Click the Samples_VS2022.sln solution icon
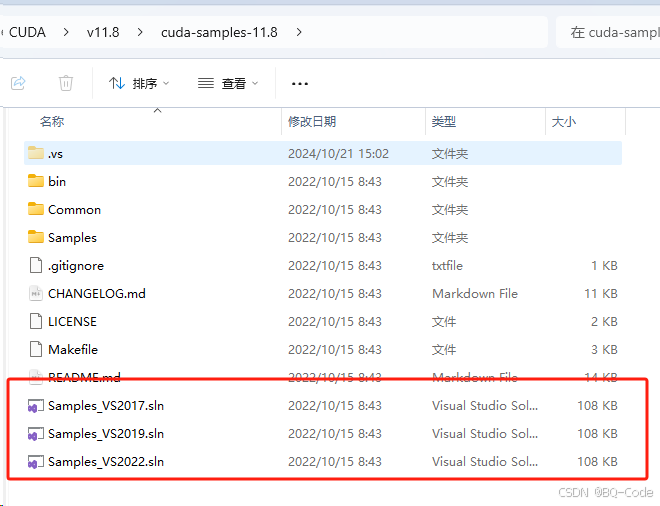Image resolution: width=660 pixels, height=506 pixels. tap(36, 462)
